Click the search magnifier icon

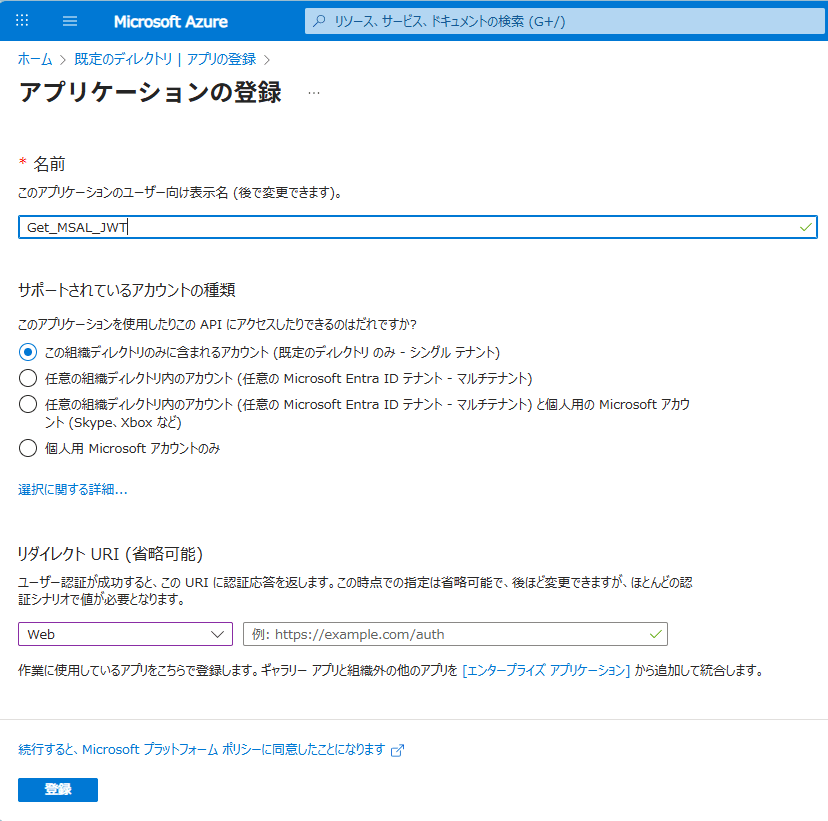point(319,21)
